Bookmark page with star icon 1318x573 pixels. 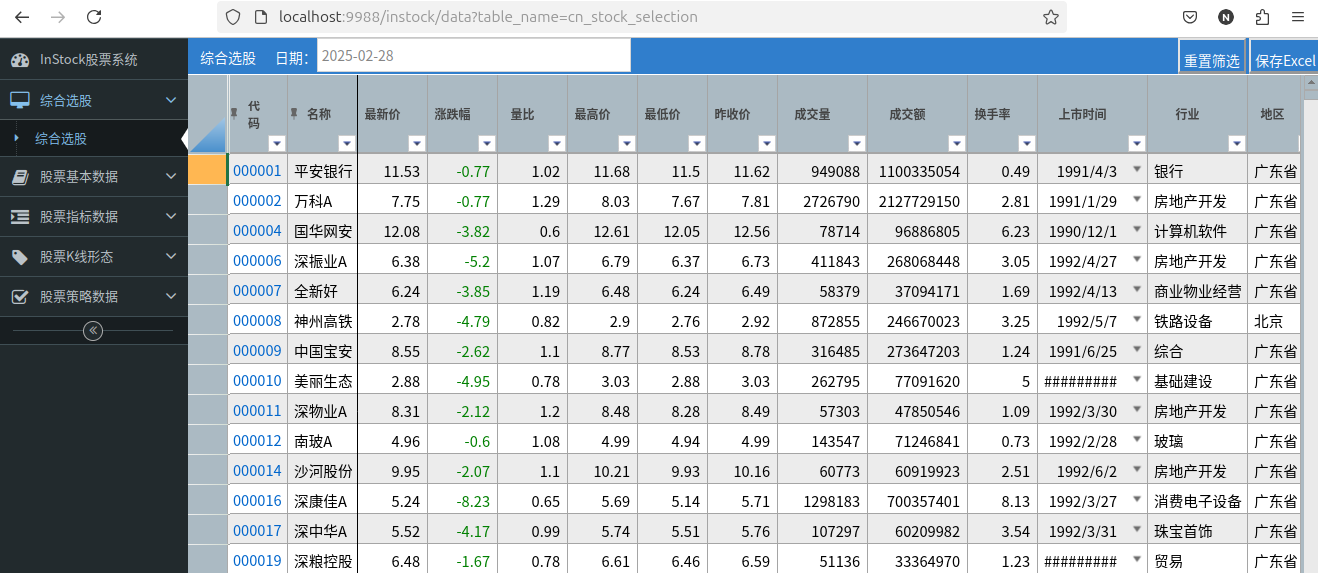tap(1051, 17)
